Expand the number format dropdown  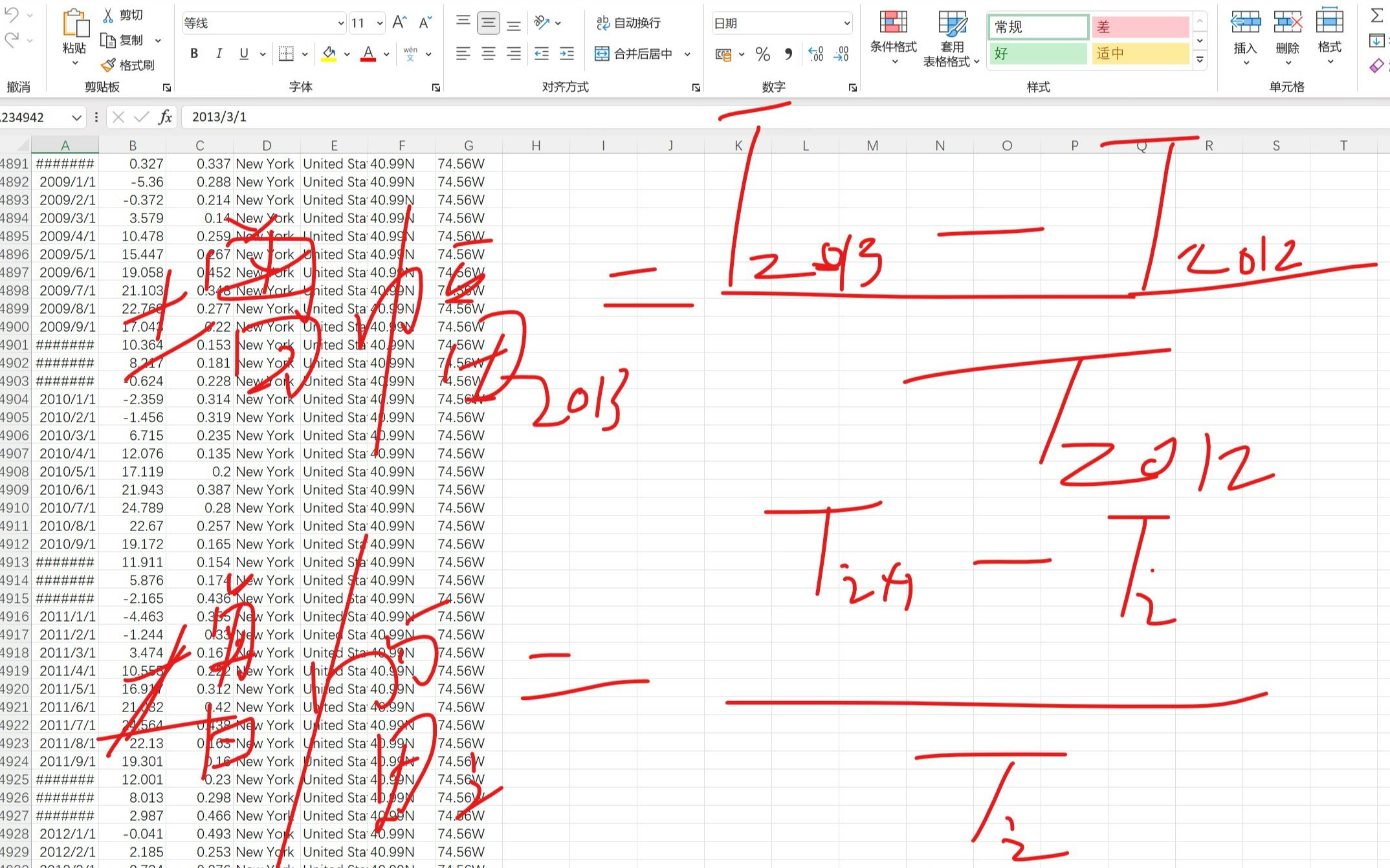[848, 21]
